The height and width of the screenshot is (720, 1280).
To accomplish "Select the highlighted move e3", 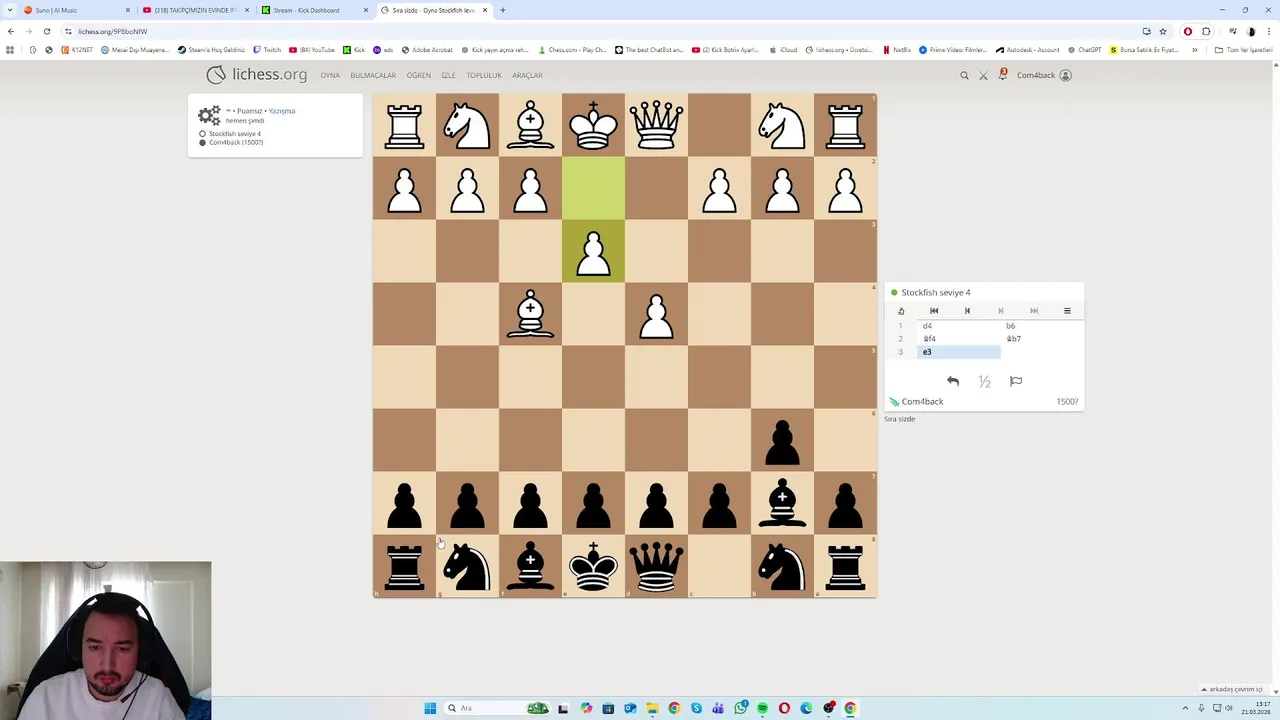I will (x=958, y=352).
